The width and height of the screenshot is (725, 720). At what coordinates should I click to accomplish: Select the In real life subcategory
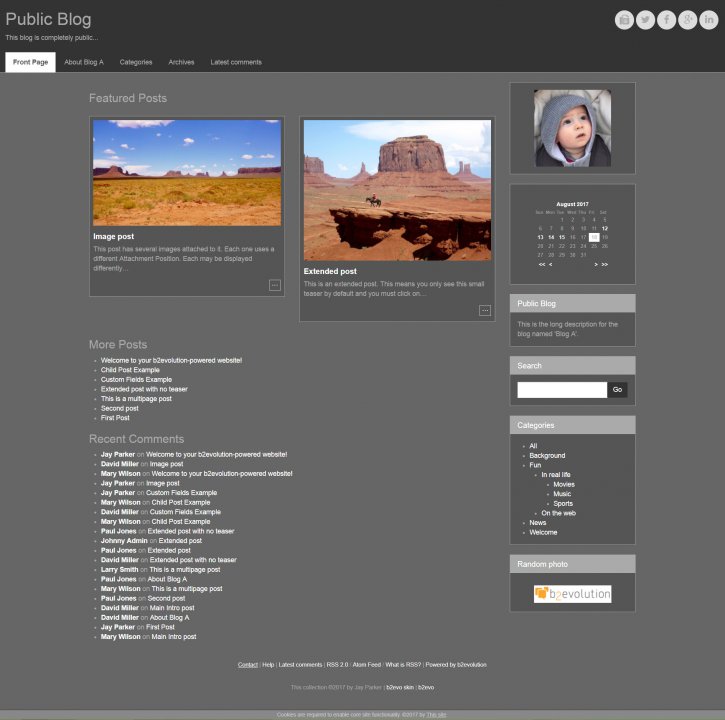556,475
